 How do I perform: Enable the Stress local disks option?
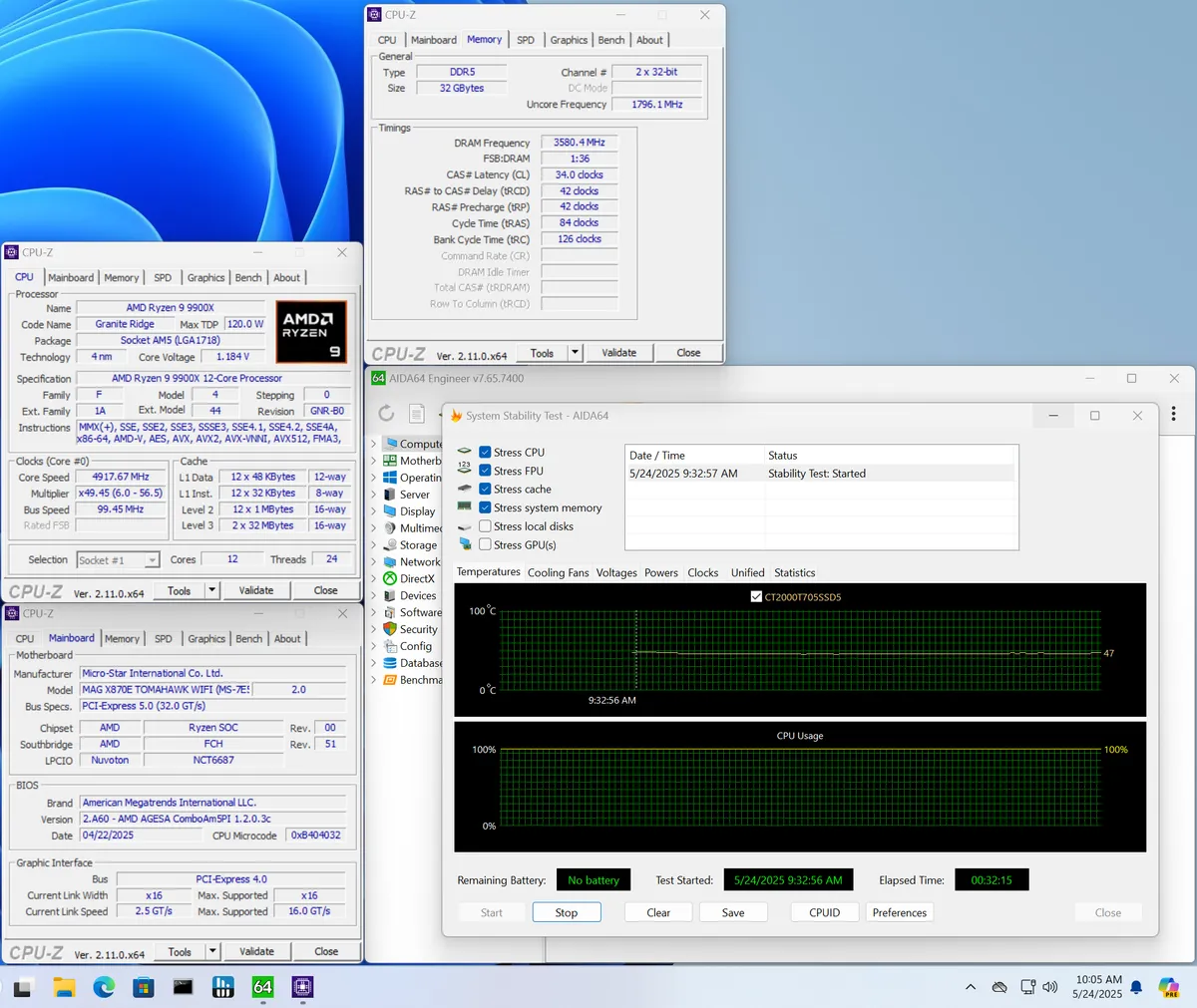click(487, 525)
